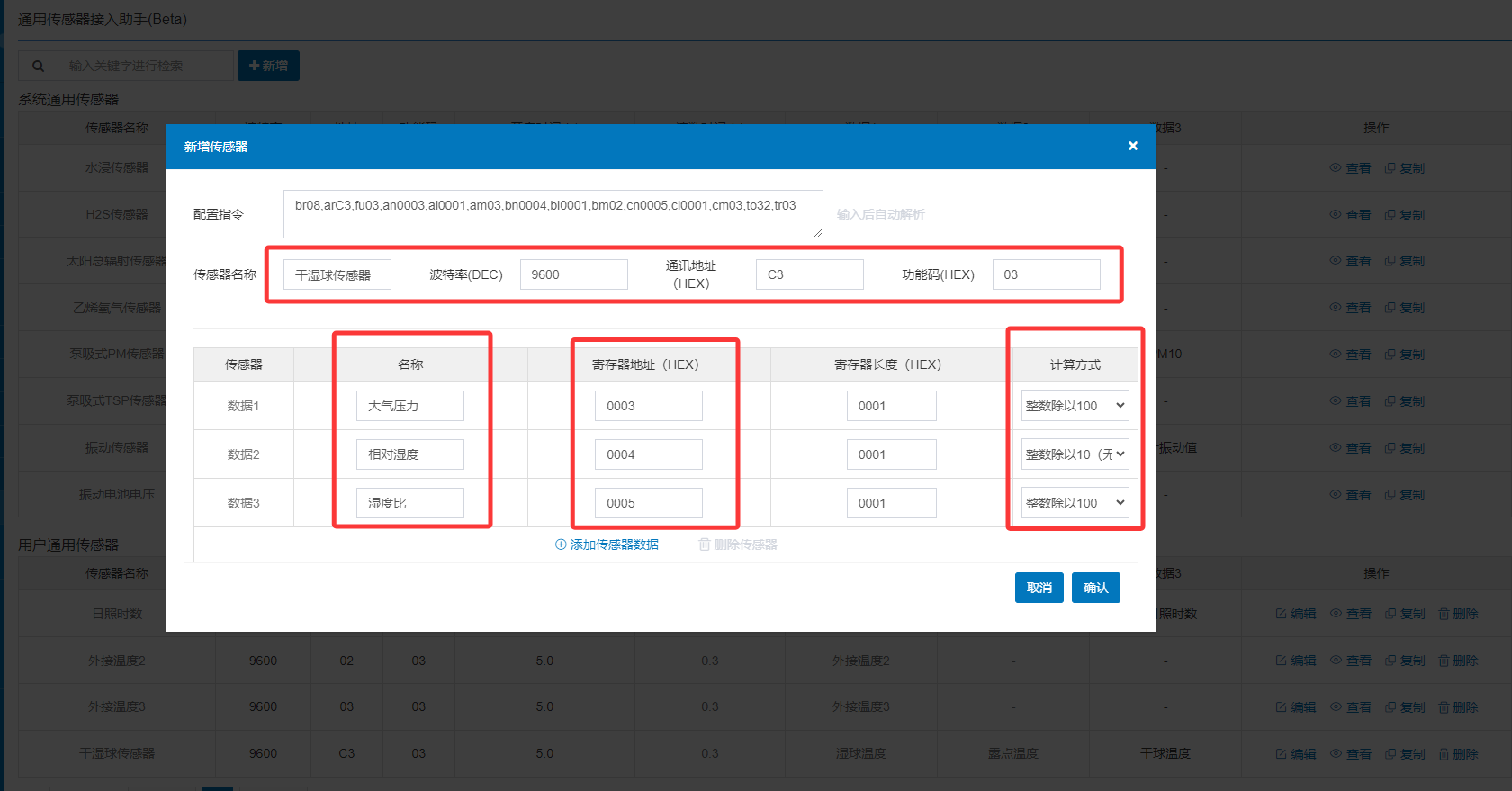Click the 数据1 register length field

click(892, 406)
